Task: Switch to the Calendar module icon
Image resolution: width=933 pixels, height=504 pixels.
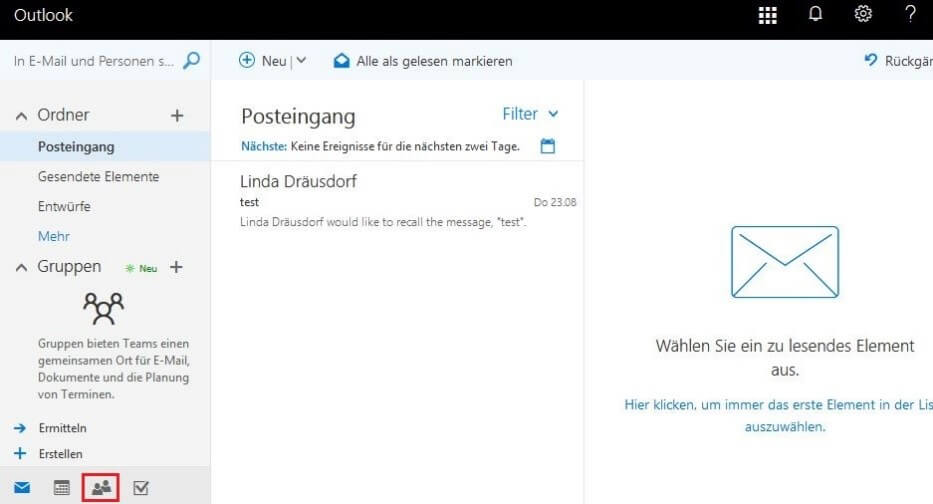Action: click(62, 488)
